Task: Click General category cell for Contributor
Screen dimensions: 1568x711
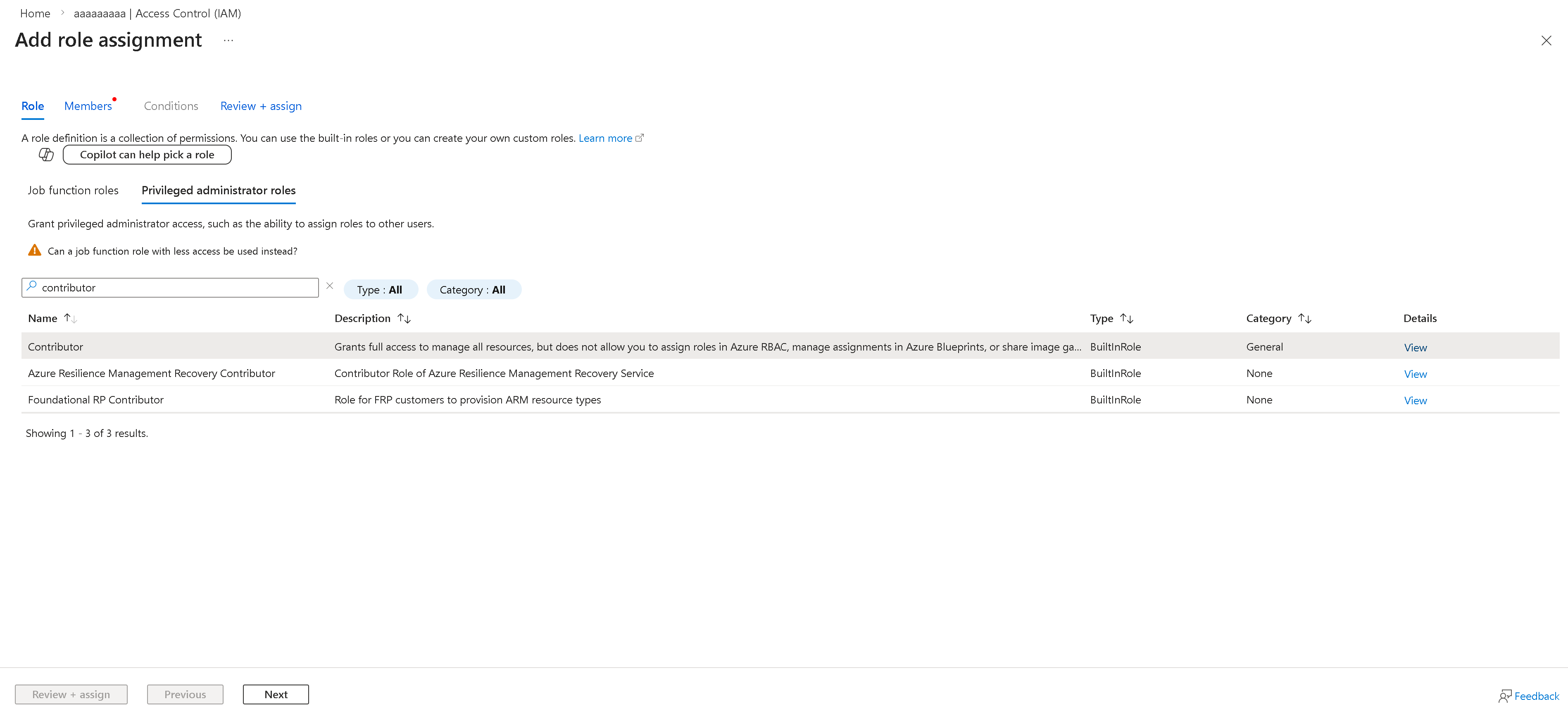Action: pyautogui.click(x=1264, y=346)
